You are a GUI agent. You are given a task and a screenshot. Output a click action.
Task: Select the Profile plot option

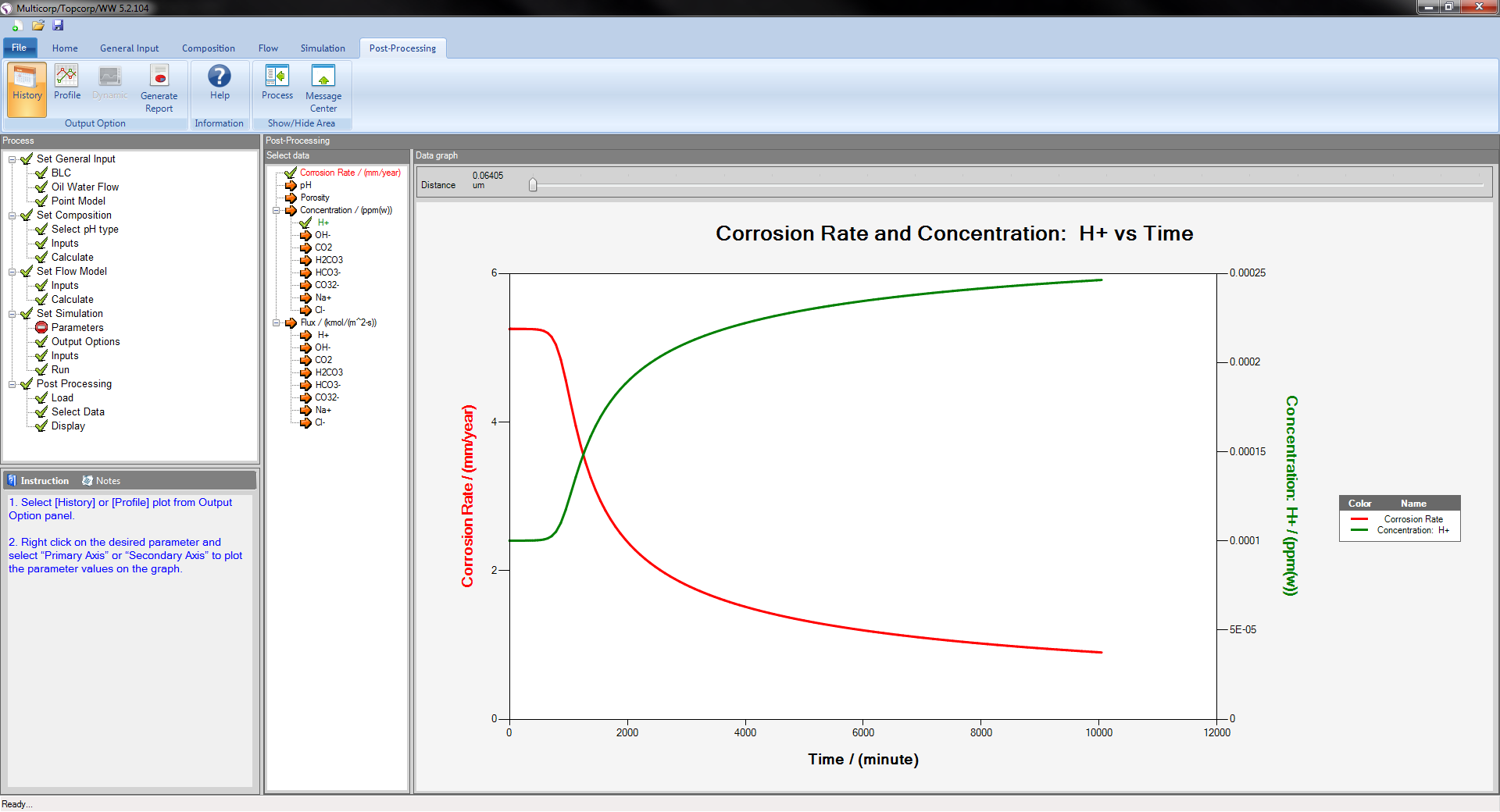67,82
